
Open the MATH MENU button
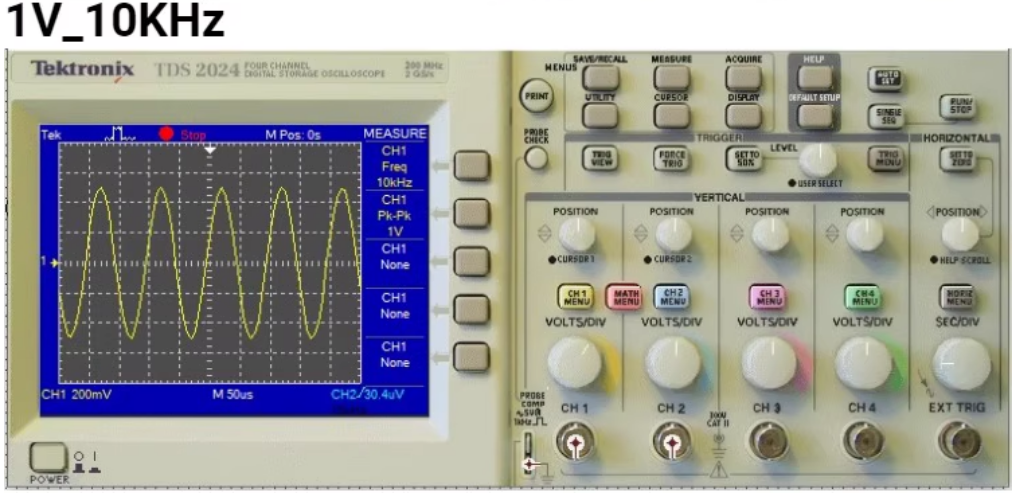coord(626,297)
